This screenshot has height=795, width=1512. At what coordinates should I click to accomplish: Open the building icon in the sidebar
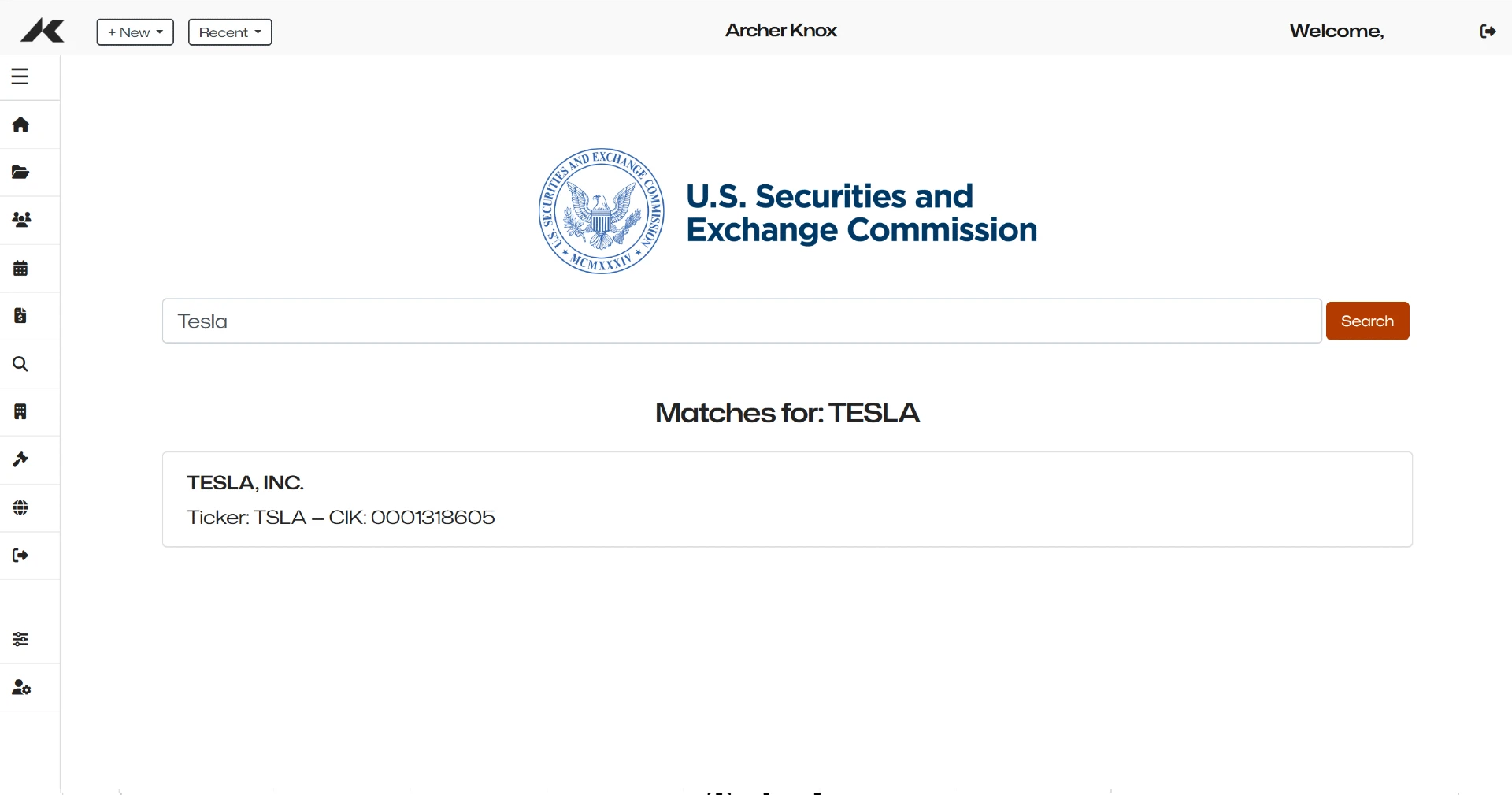click(20, 411)
